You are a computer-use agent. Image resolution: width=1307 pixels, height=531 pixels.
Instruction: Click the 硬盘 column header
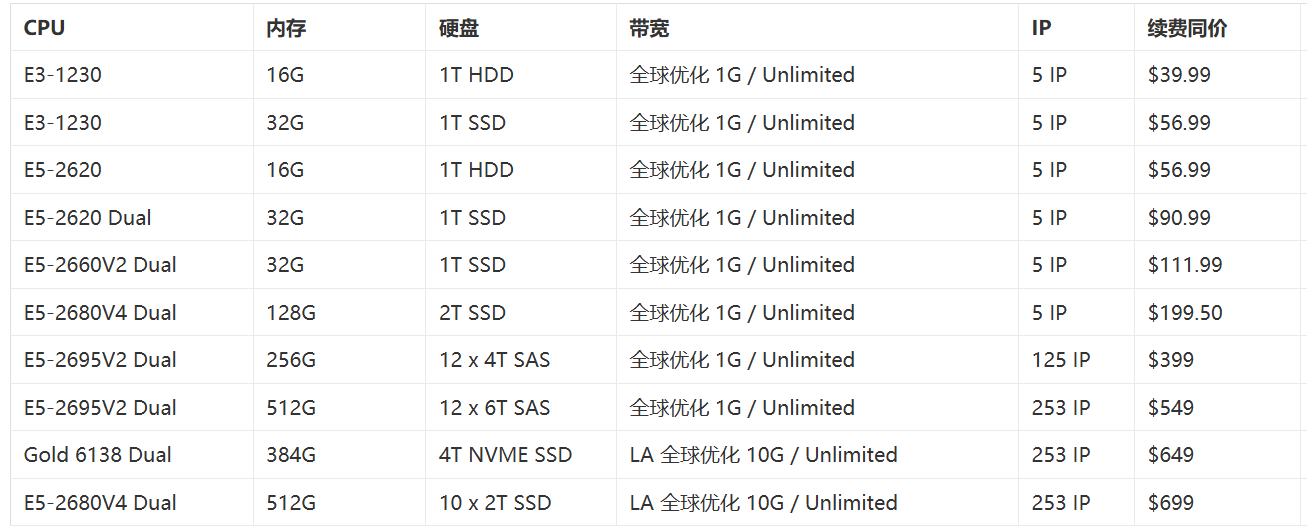tap(521, 28)
